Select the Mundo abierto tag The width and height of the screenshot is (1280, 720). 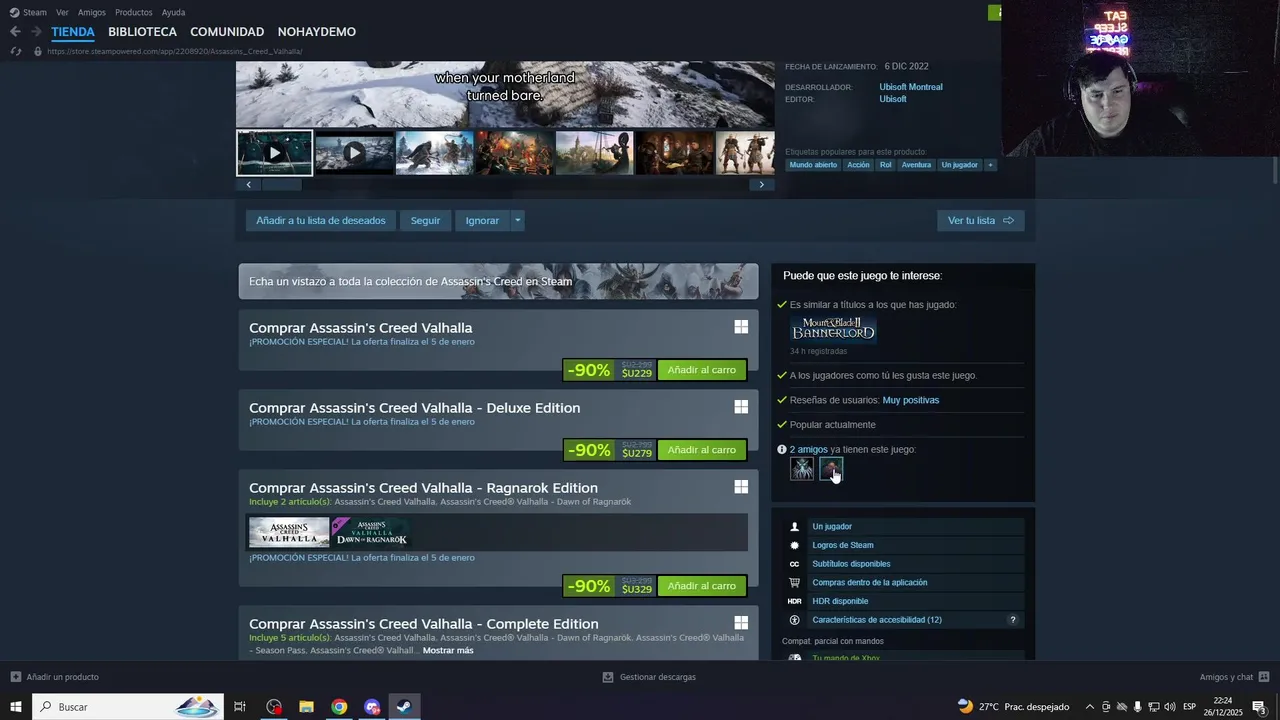813,165
